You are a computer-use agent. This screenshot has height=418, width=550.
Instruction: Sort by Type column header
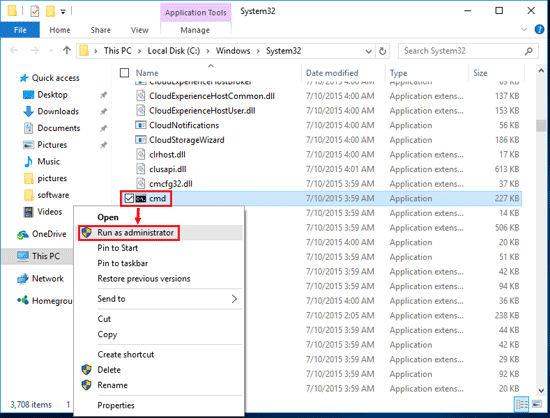point(398,73)
